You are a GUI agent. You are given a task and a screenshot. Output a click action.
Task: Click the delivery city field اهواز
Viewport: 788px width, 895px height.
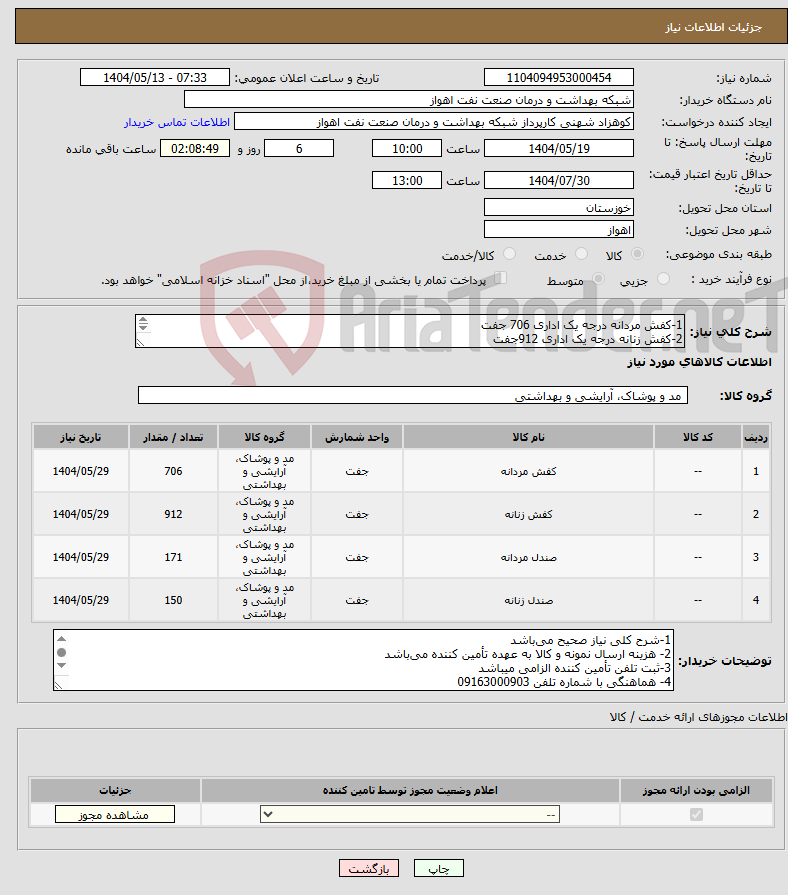[x=559, y=230]
